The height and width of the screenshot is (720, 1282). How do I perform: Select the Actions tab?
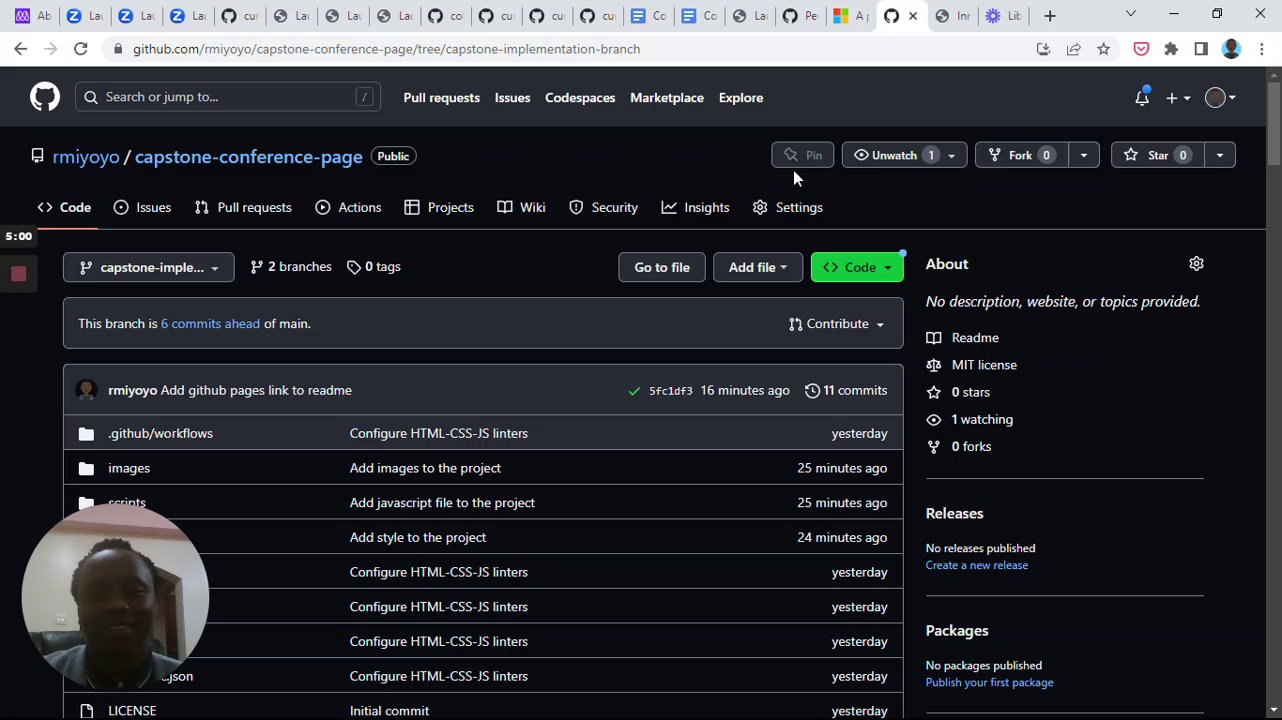(349, 207)
